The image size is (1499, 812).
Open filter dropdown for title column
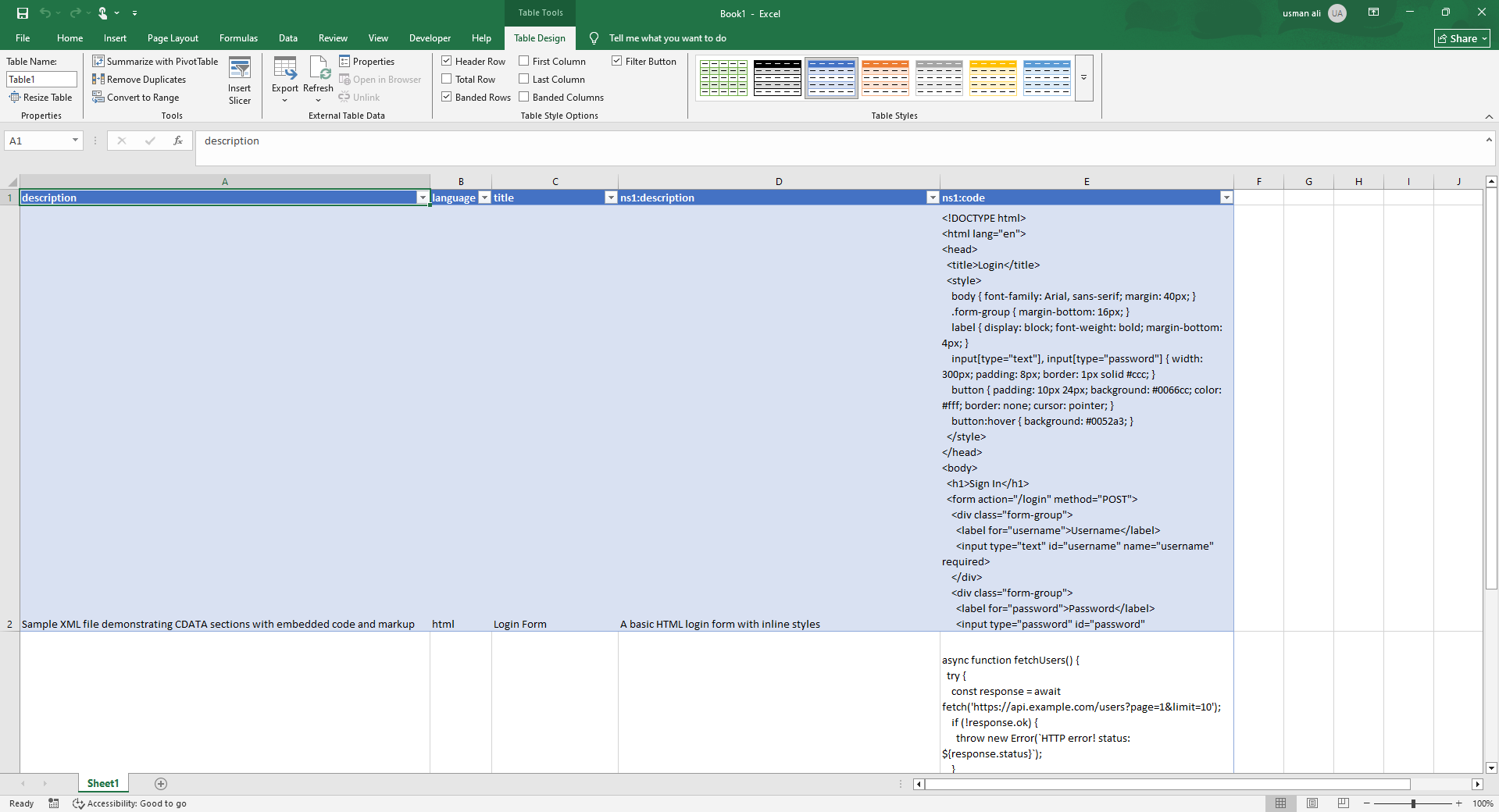point(611,198)
